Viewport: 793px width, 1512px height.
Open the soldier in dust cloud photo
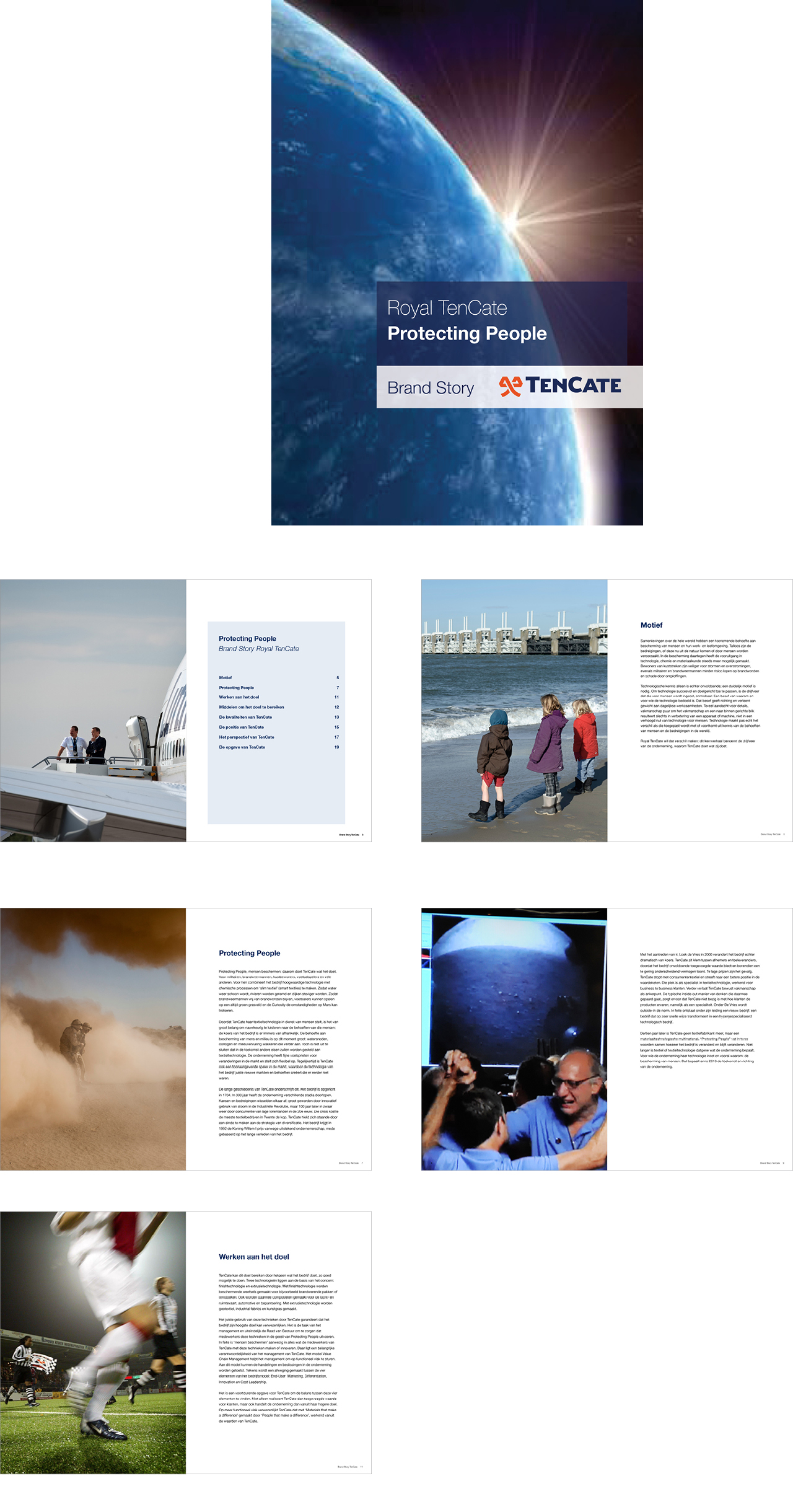93,1039
